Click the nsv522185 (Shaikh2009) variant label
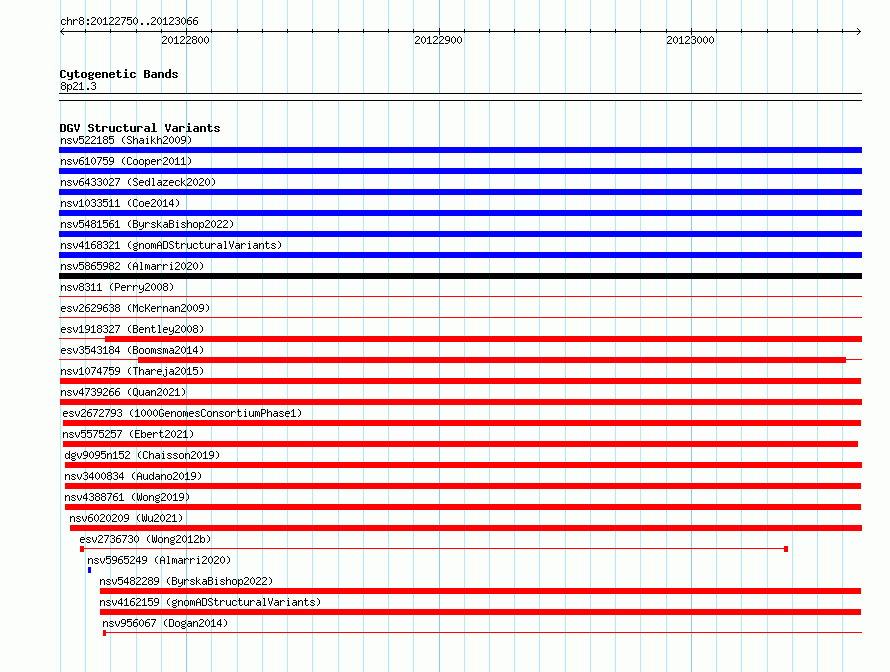Screen dimensions: 890x672 [x=126, y=140]
